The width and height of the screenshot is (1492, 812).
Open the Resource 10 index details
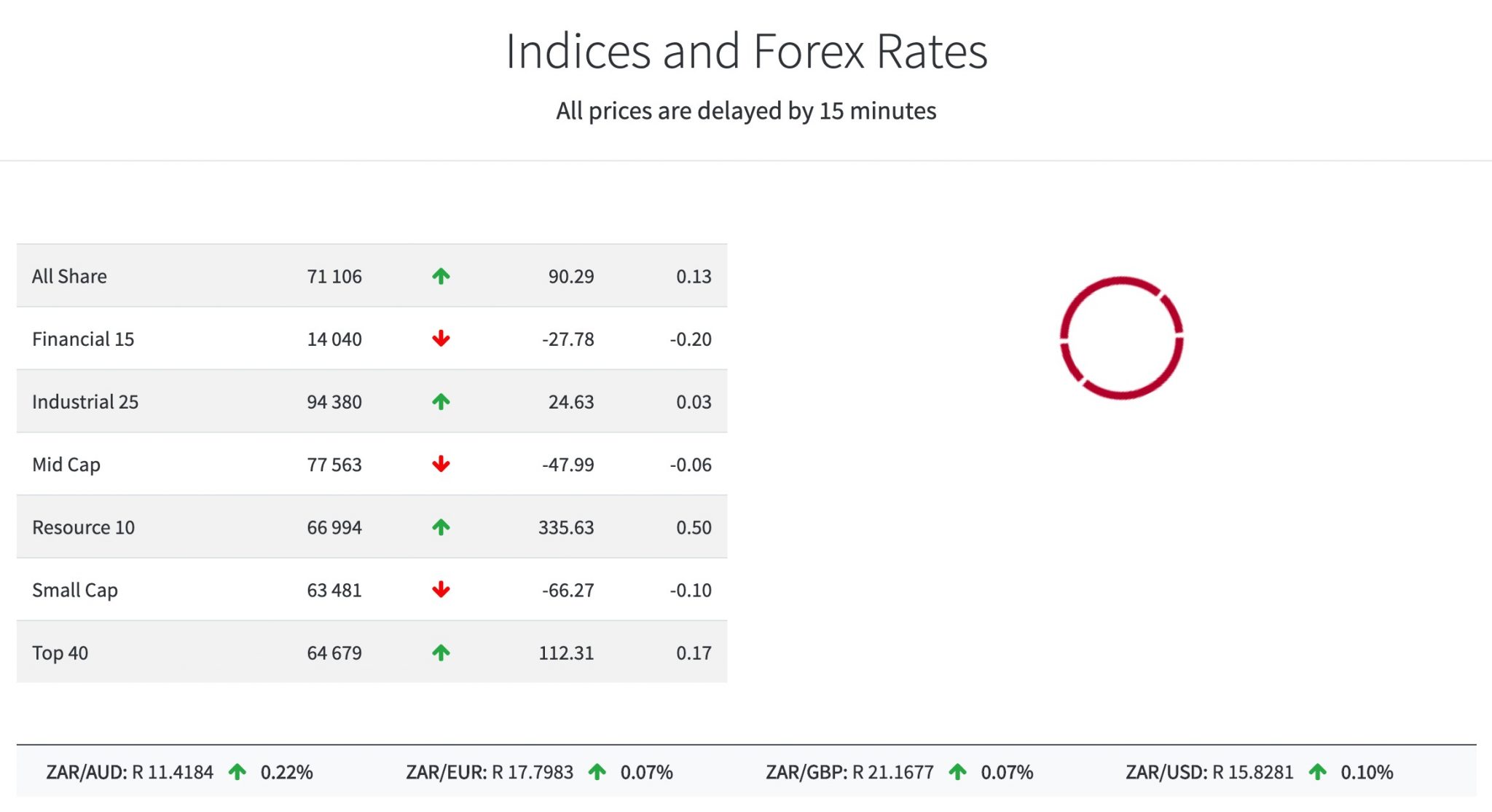coord(219,527)
